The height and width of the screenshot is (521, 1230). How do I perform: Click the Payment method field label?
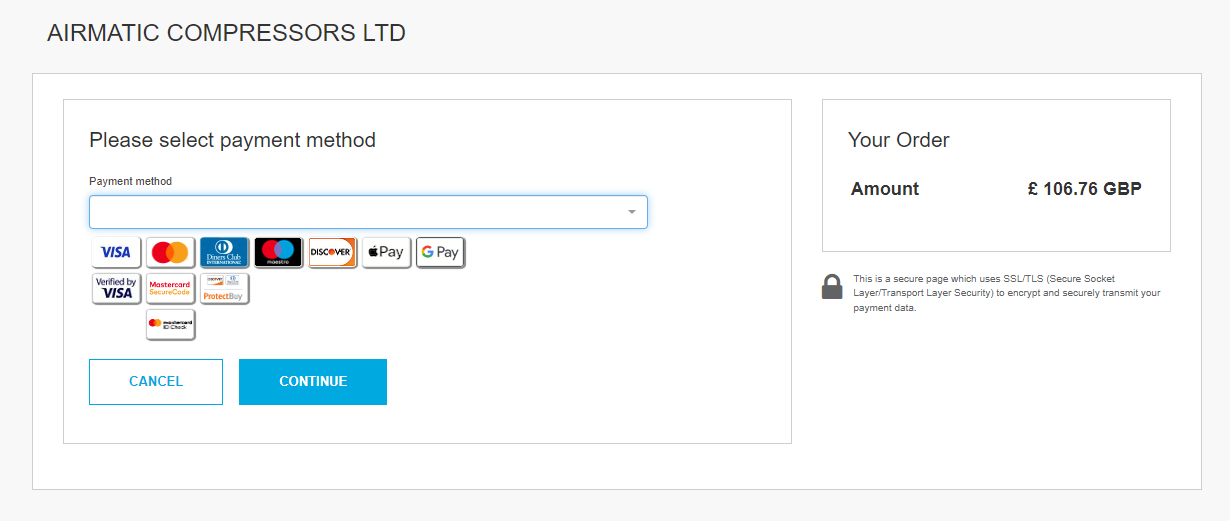(x=131, y=181)
